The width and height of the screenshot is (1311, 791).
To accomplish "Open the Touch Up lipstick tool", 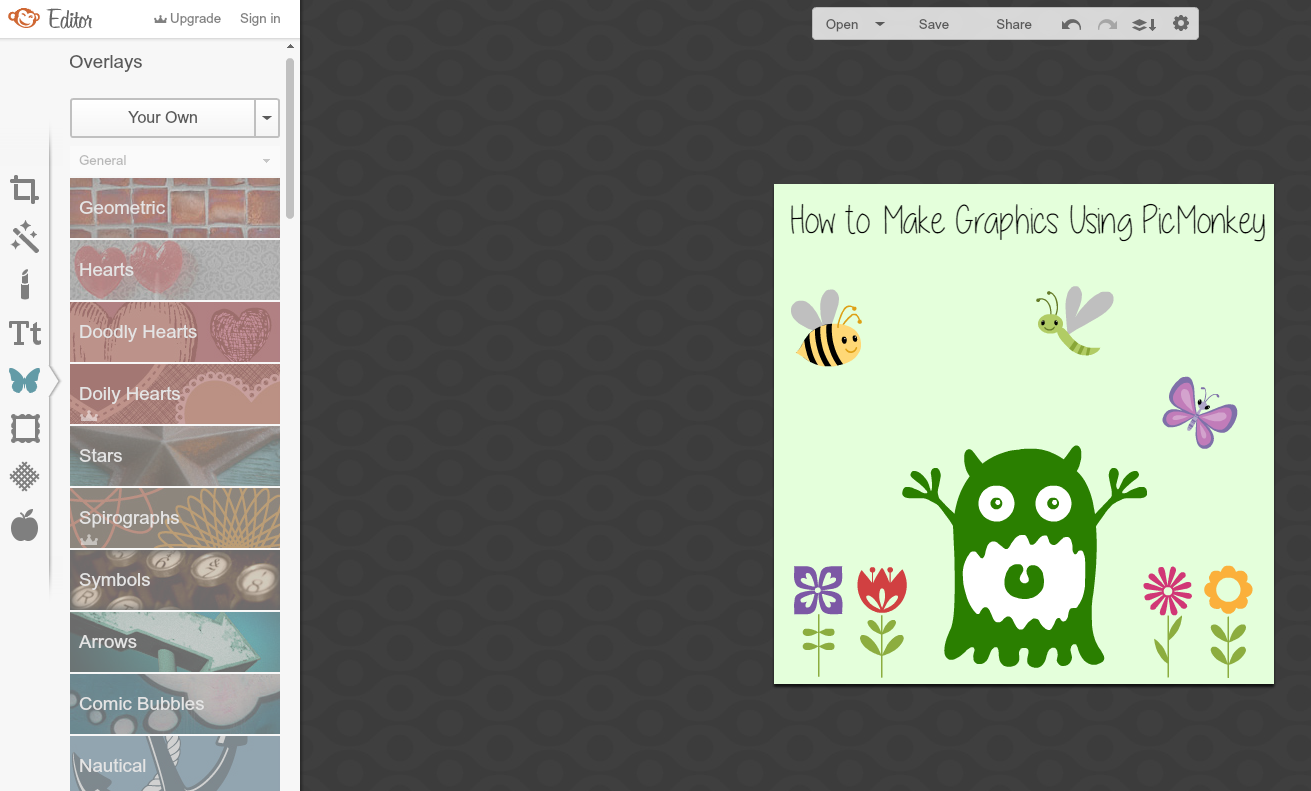I will point(25,285).
